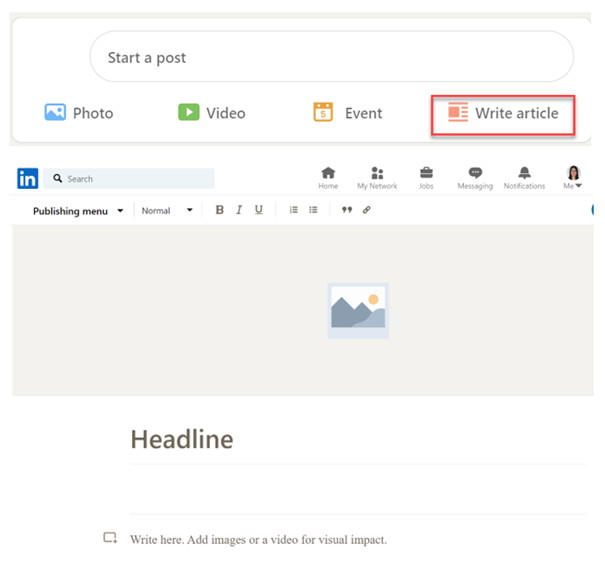The width and height of the screenshot is (605, 577).
Task: Insert a numbered list
Action: [x=294, y=210]
